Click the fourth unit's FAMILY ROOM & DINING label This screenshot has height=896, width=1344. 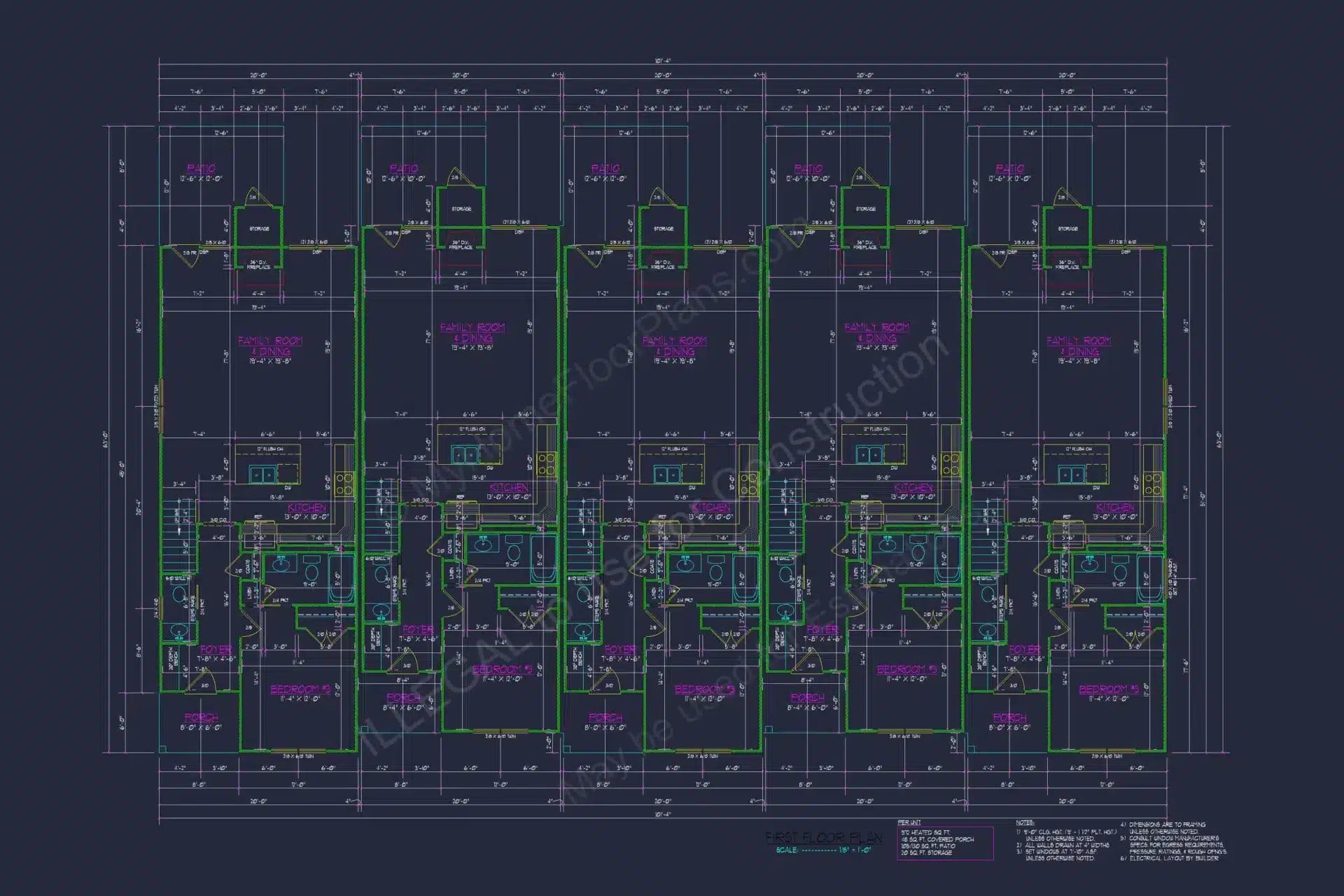(877, 332)
